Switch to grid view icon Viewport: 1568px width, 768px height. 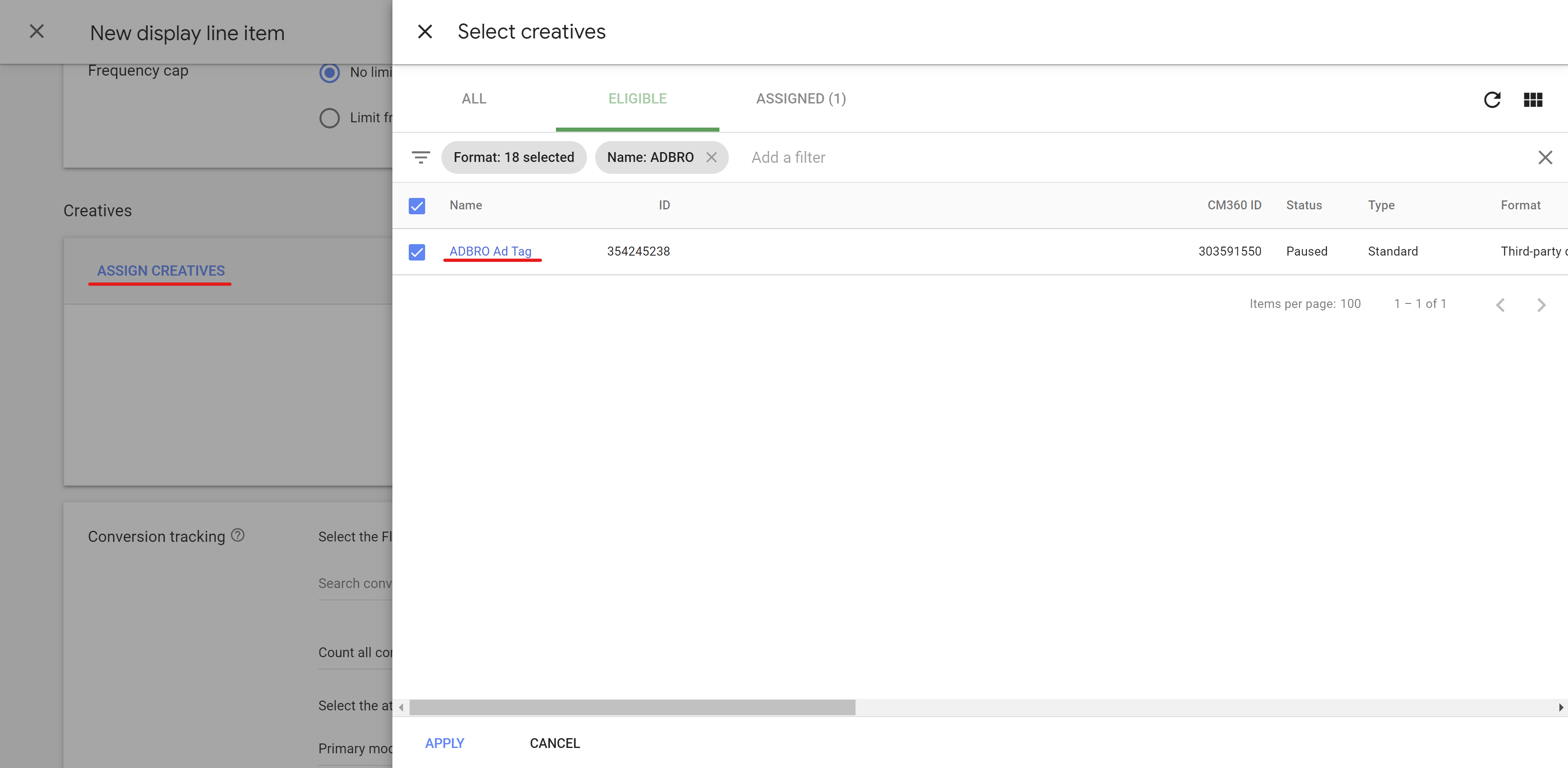click(x=1533, y=99)
